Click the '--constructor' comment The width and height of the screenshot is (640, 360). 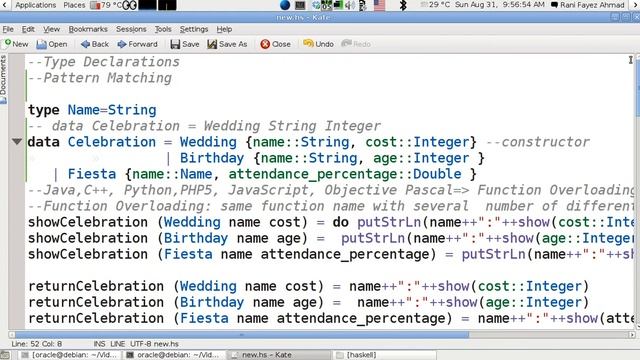click(x=538, y=142)
